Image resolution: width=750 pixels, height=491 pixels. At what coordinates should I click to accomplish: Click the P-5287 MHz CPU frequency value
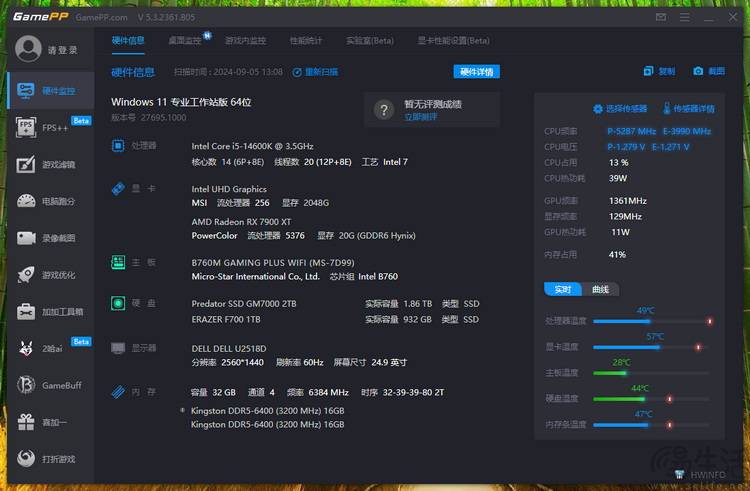coord(631,131)
